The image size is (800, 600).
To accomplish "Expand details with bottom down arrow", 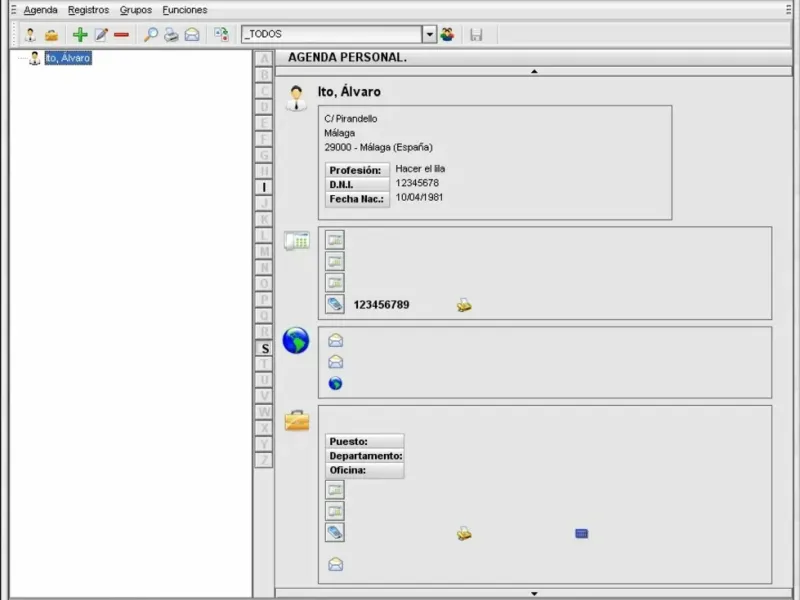I will click(x=534, y=593).
